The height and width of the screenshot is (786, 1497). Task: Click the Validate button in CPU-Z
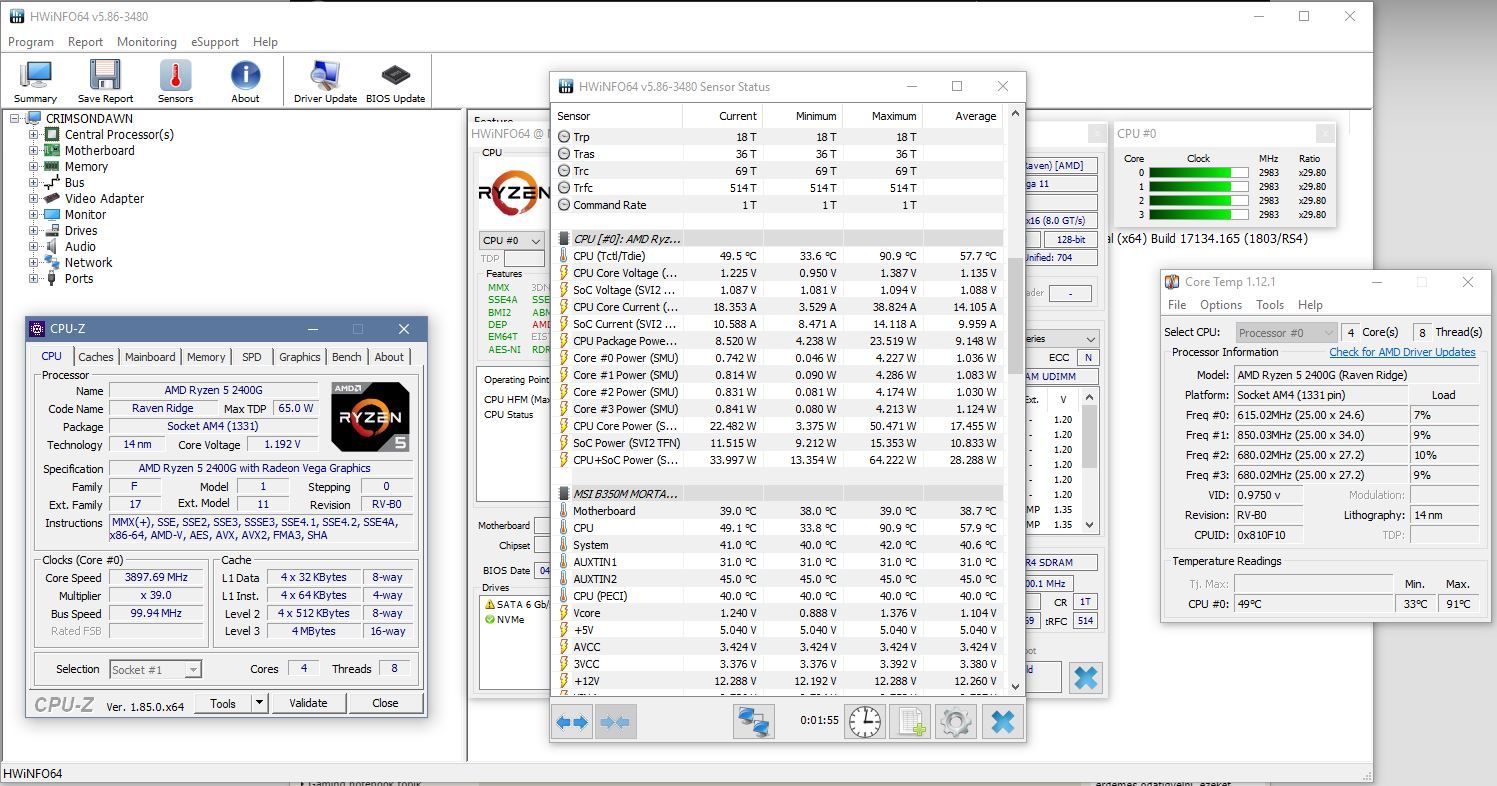[308, 703]
